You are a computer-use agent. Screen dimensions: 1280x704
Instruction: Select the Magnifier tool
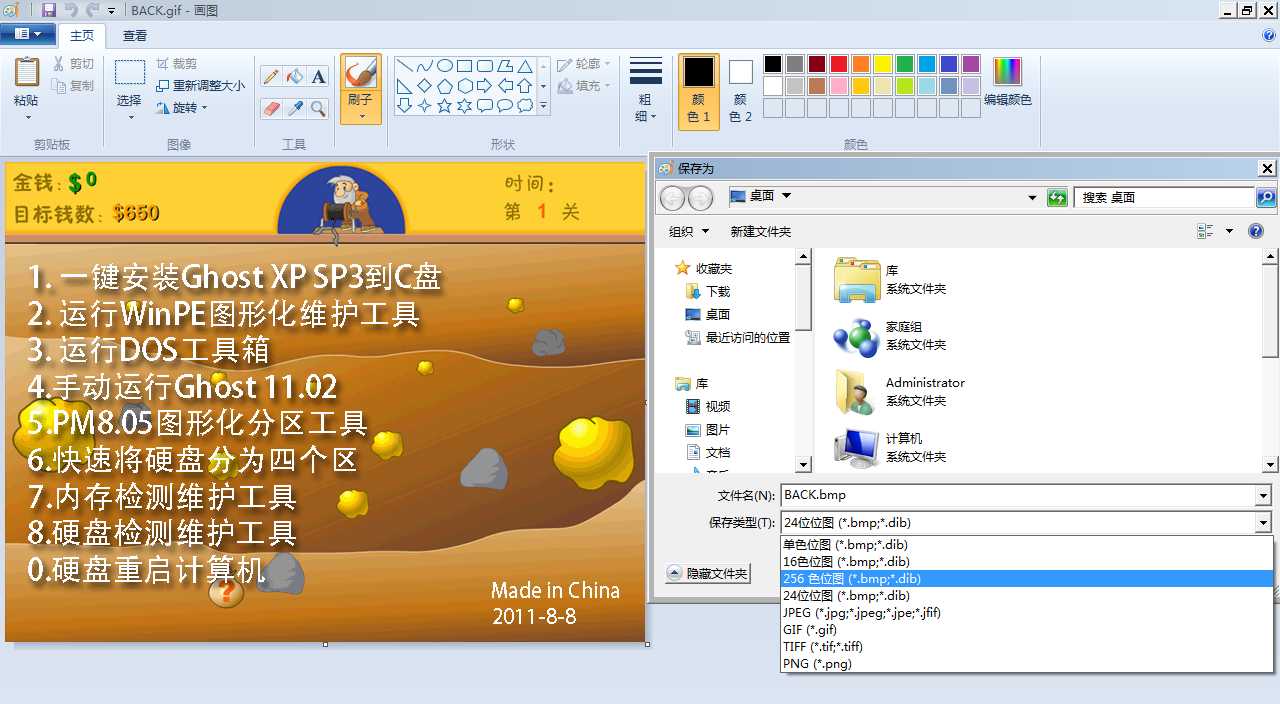317,108
